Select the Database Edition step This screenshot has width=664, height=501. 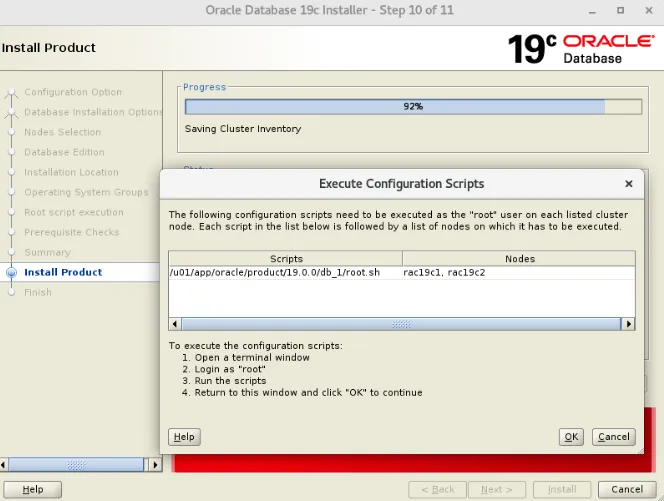64,152
